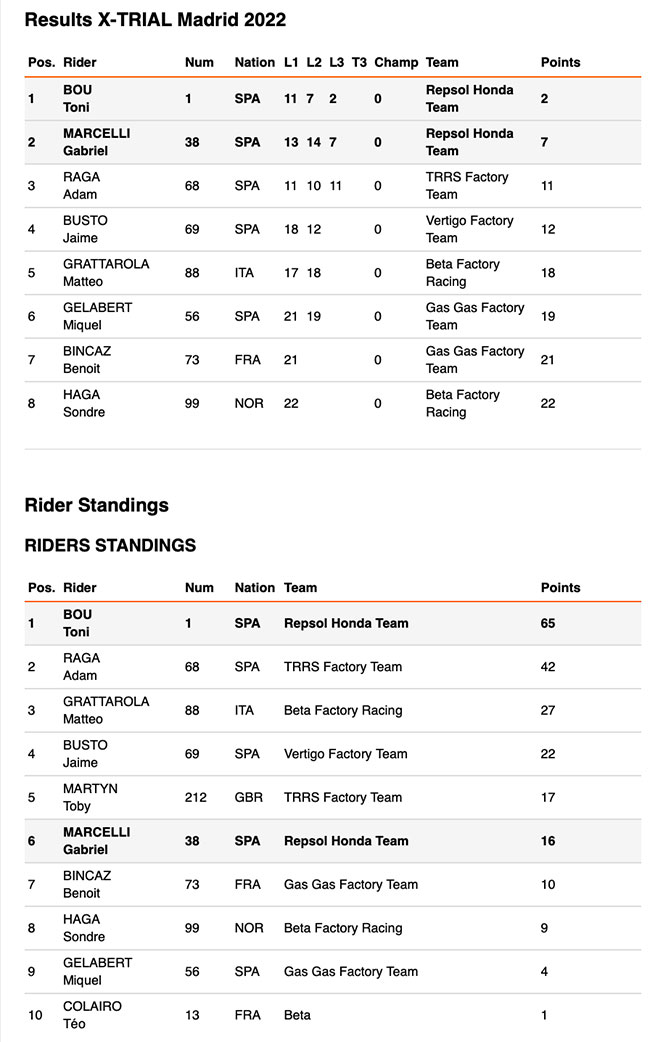
Task: Select the 'RIDERS STANDINGS' subheading
Action: (x=110, y=546)
